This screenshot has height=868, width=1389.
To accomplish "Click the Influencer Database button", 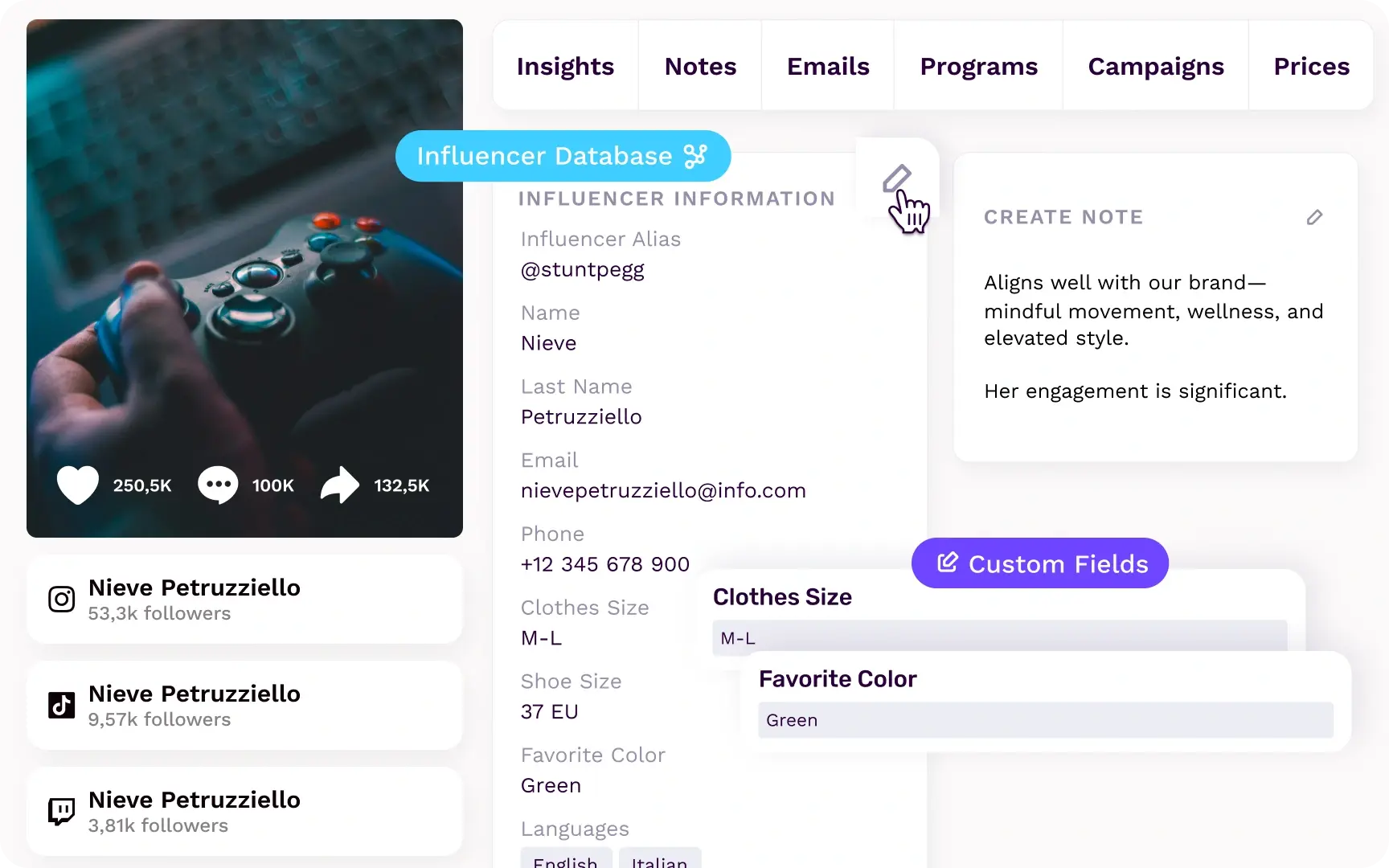I will tap(563, 156).
